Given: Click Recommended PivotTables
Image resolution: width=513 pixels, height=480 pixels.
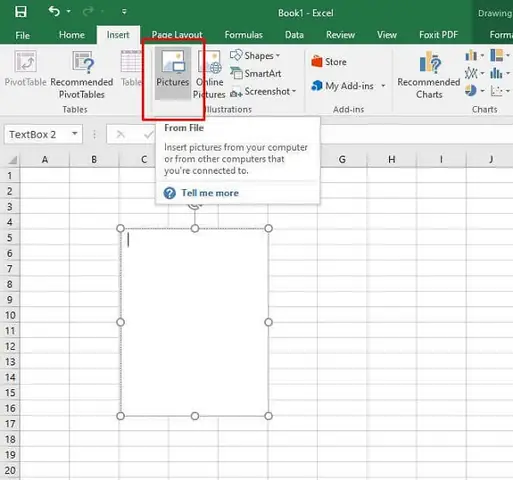Looking at the screenshot, I should point(82,74).
